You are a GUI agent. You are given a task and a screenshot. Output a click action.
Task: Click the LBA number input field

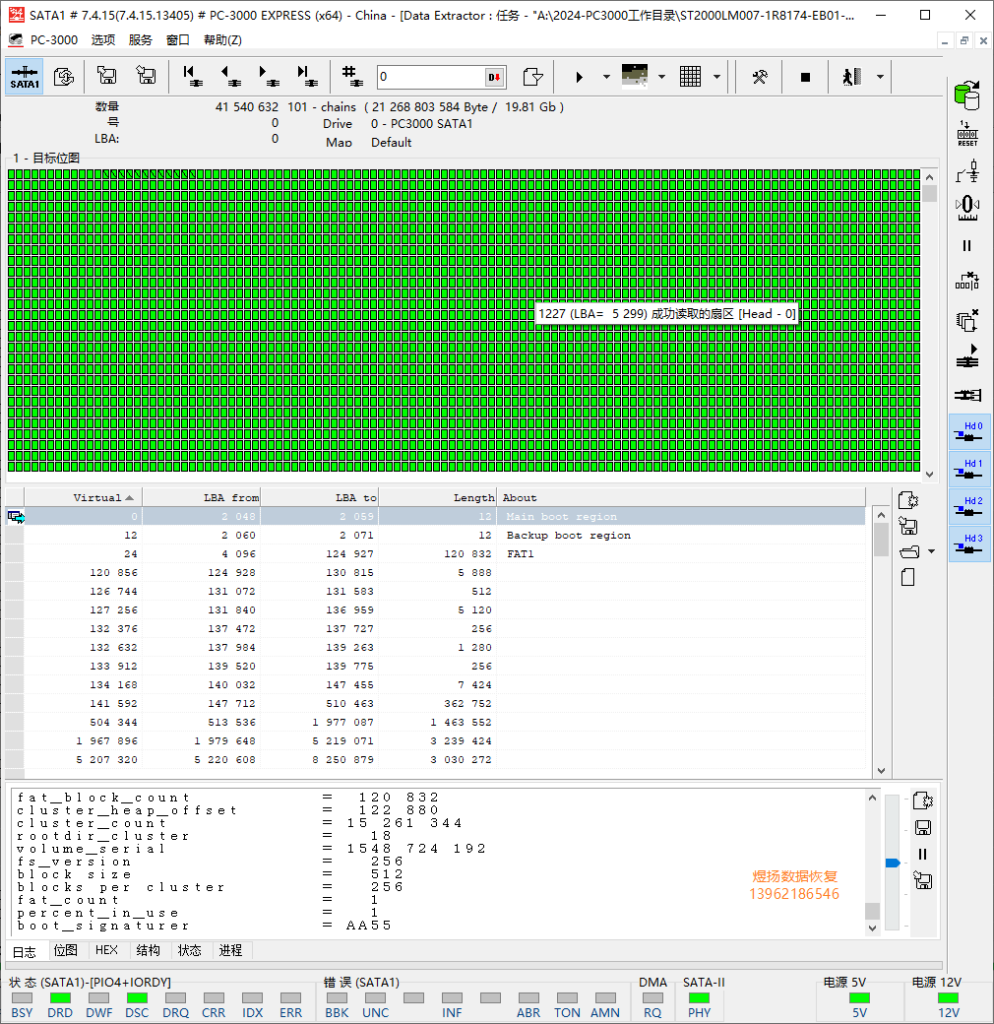431,77
